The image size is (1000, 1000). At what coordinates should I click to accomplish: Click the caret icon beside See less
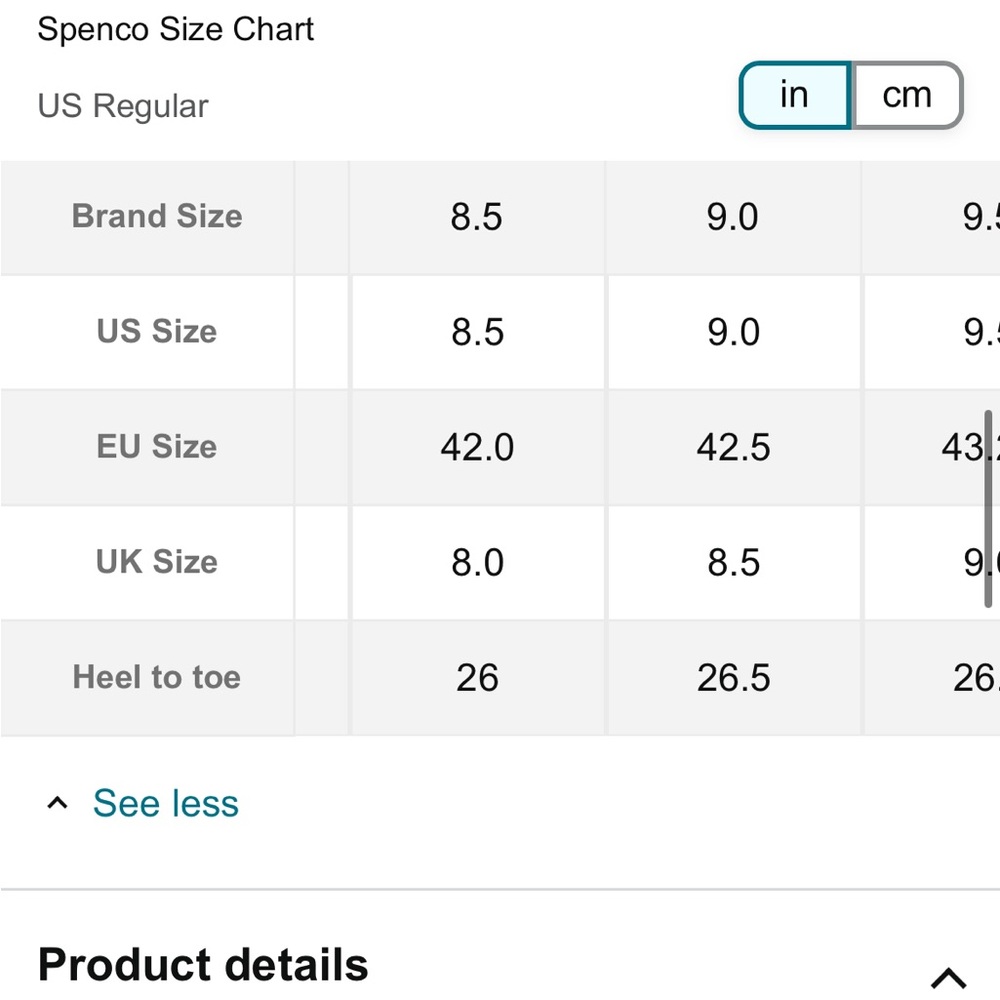(x=57, y=803)
